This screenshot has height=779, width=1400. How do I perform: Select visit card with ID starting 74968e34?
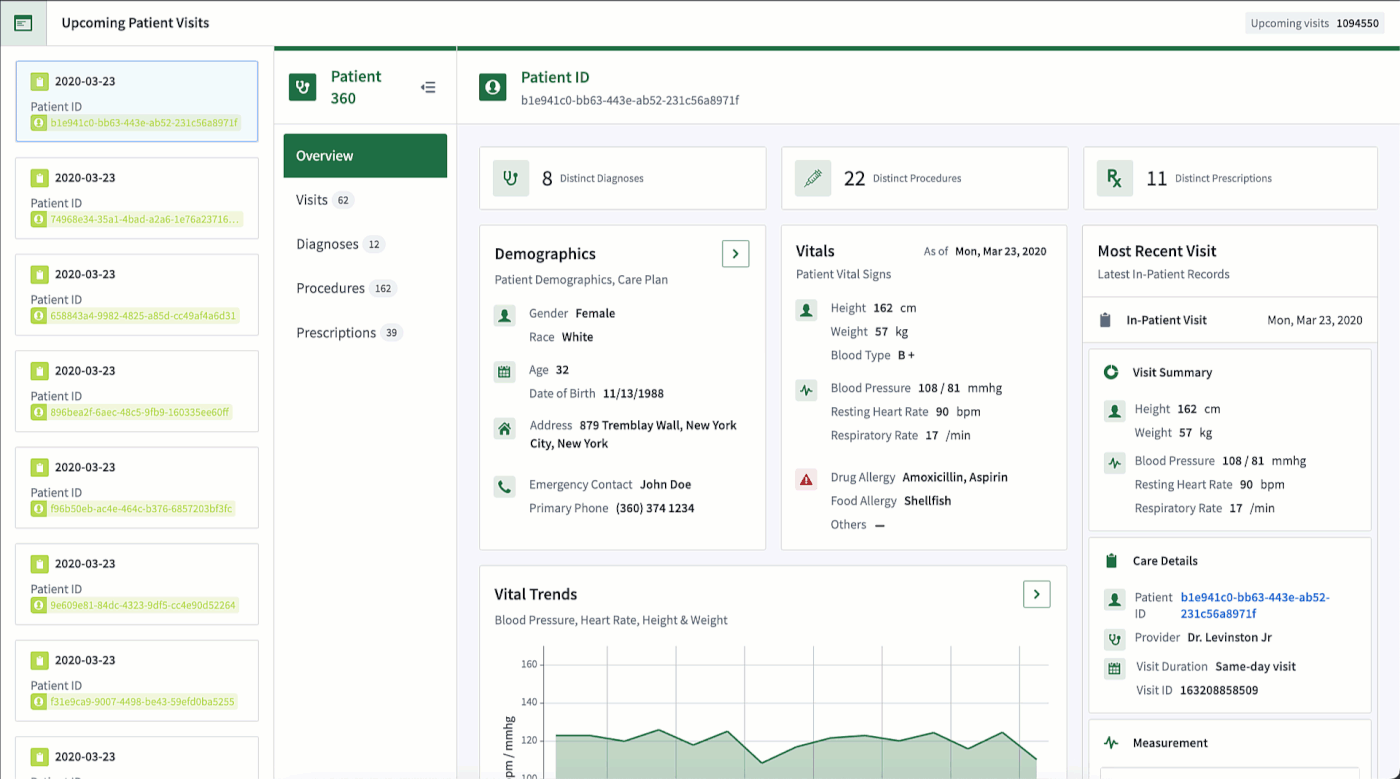pos(137,198)
